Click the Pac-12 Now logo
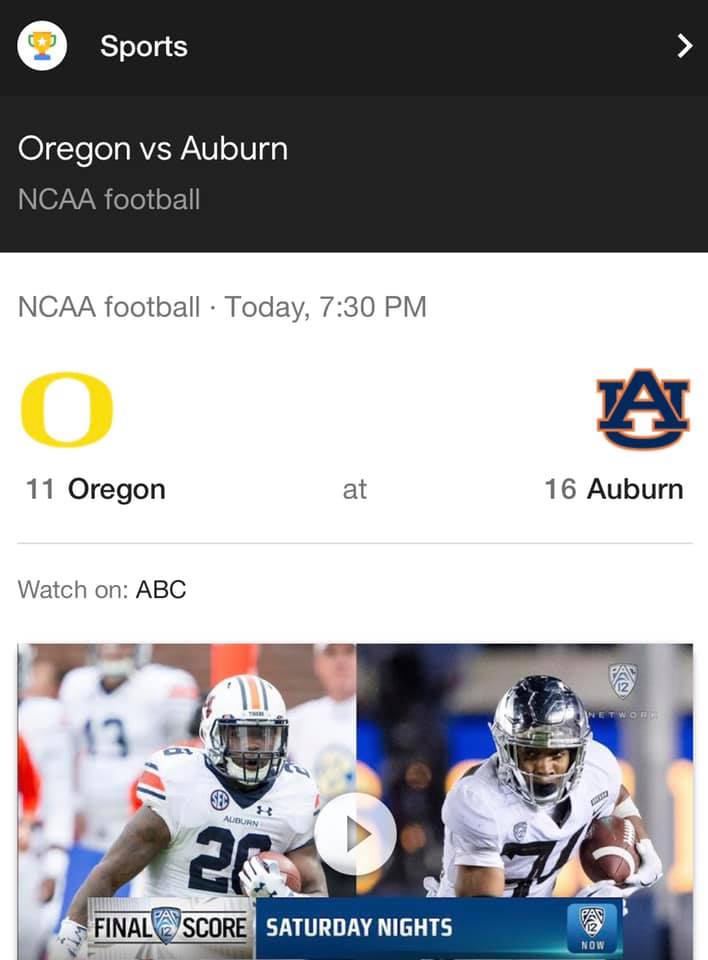Viewport: 708px width, 960px height. 592,928
